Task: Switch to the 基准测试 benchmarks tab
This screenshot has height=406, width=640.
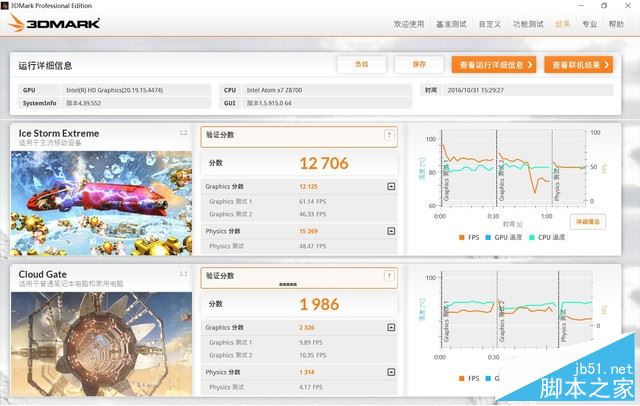Action: tap(451, 24)
